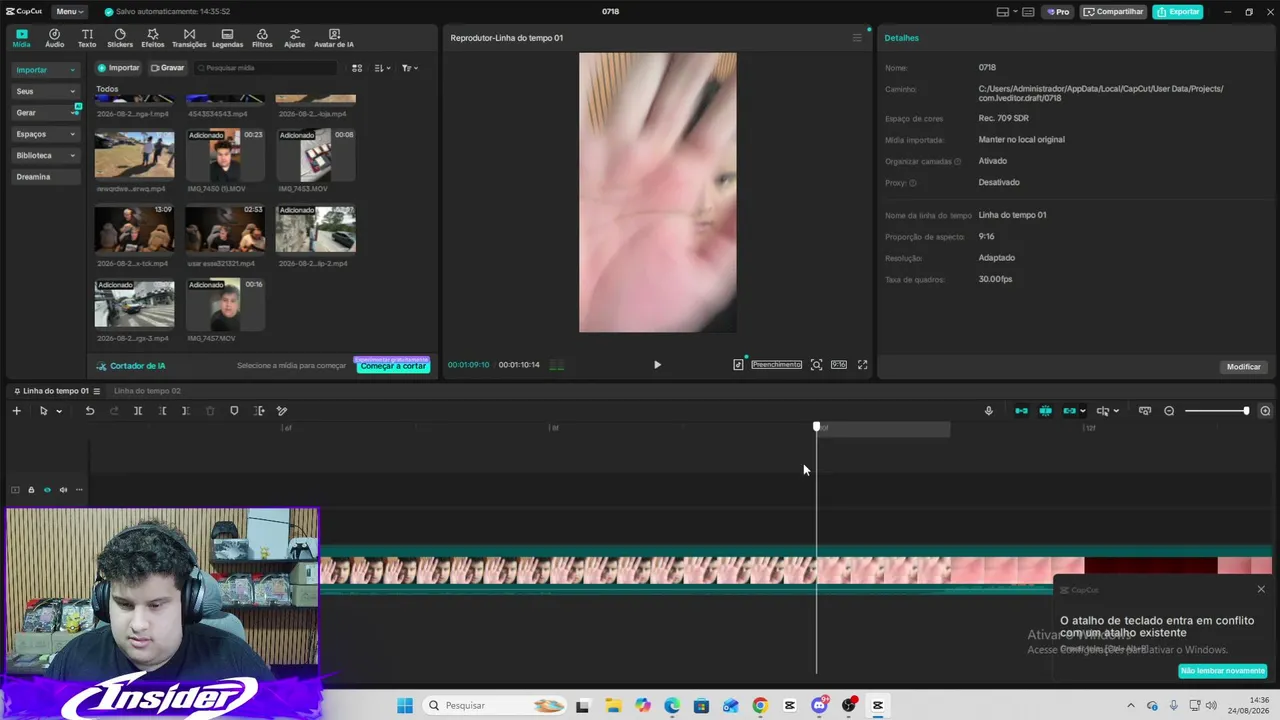
Task: Open the media sort options dropdown
Action: [x=383, y=68]
